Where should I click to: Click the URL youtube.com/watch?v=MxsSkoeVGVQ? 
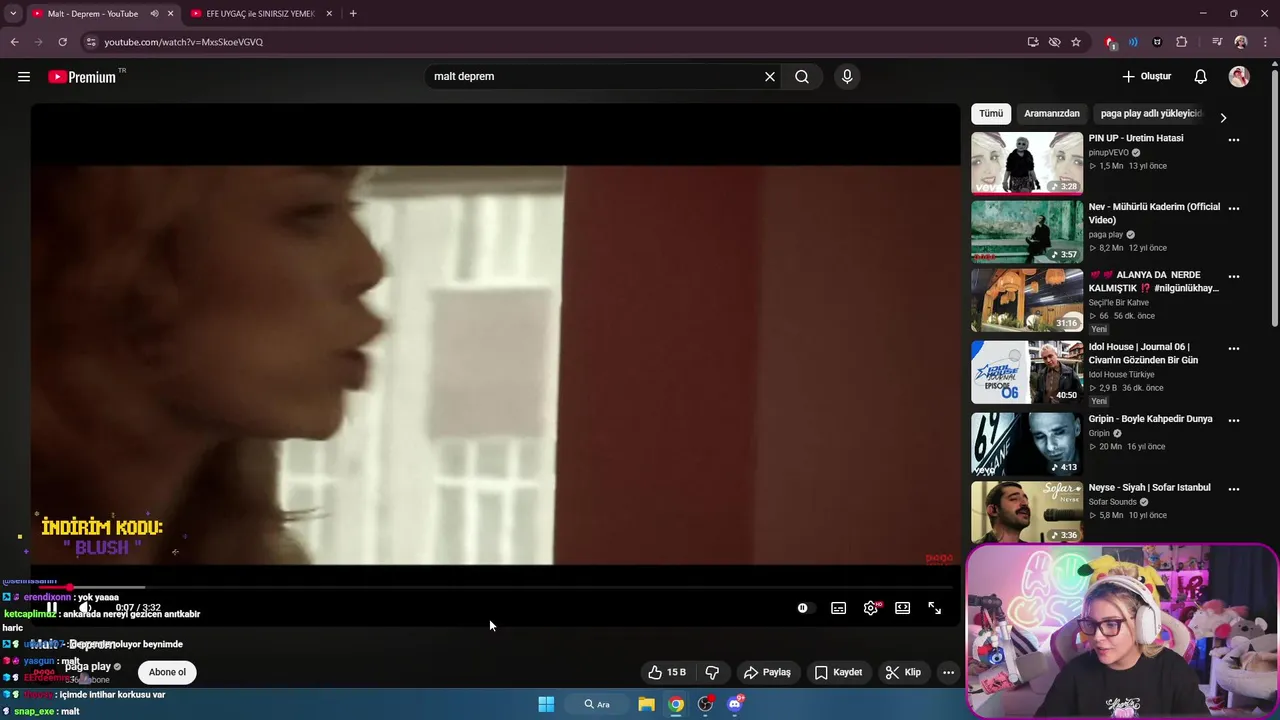pyautogui.click(x=184, y=42)
